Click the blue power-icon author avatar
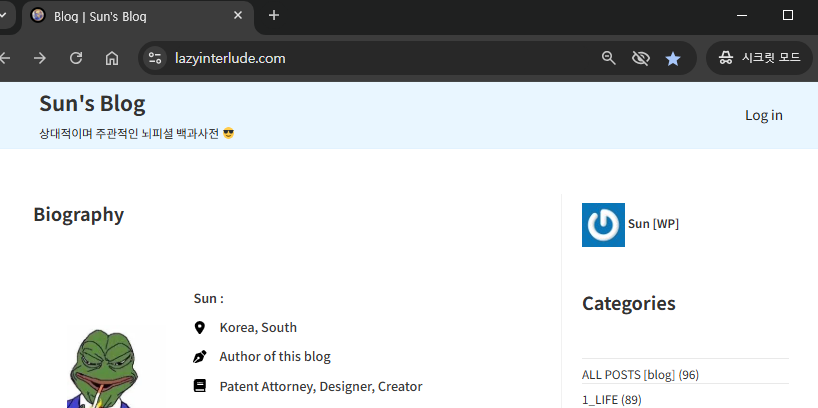Screen dimensions: 818x408 coord(603,225)
